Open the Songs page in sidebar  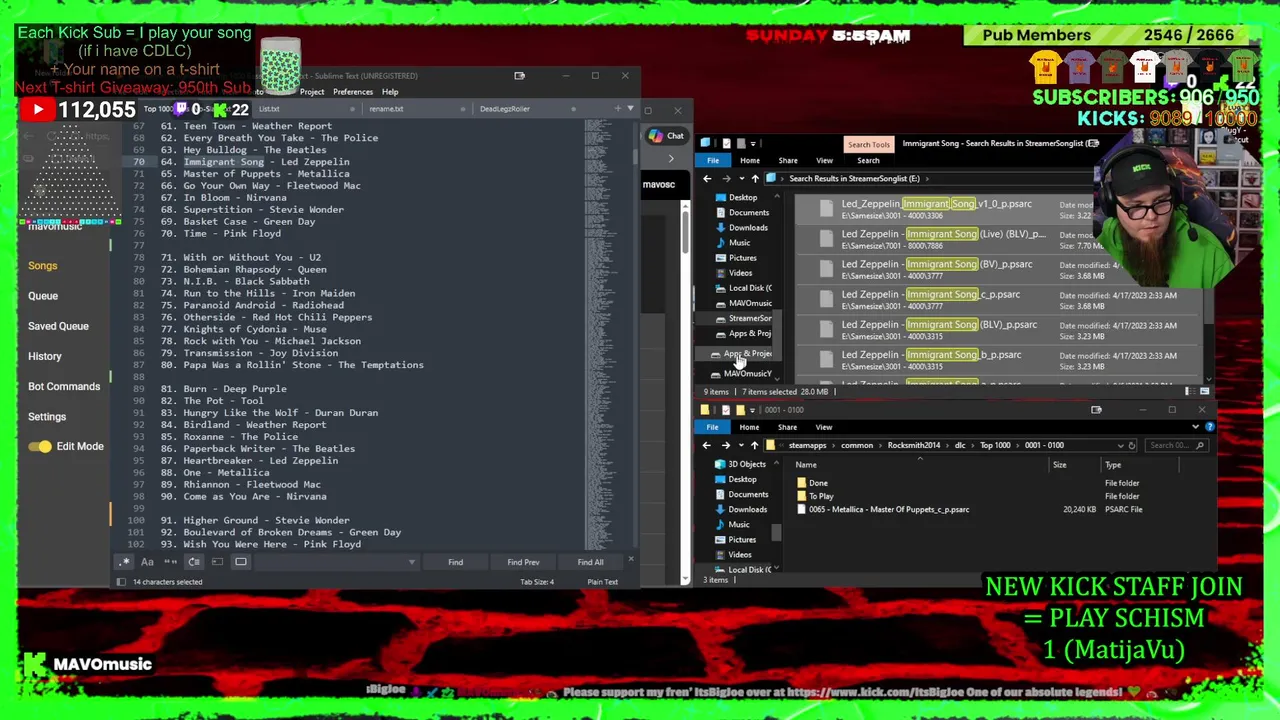click(x=43, y=266)
